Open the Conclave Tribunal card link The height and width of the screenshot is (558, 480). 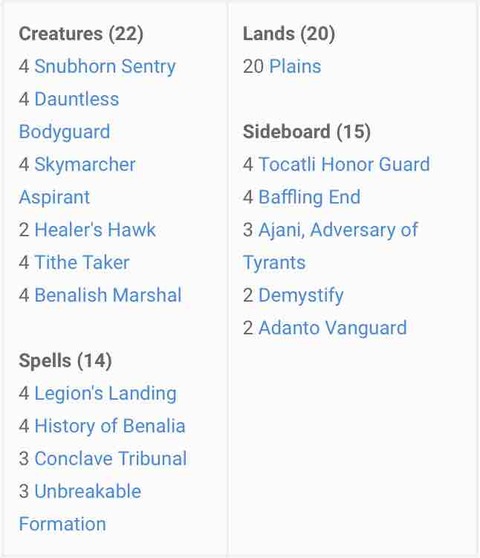tap(110, 458)
